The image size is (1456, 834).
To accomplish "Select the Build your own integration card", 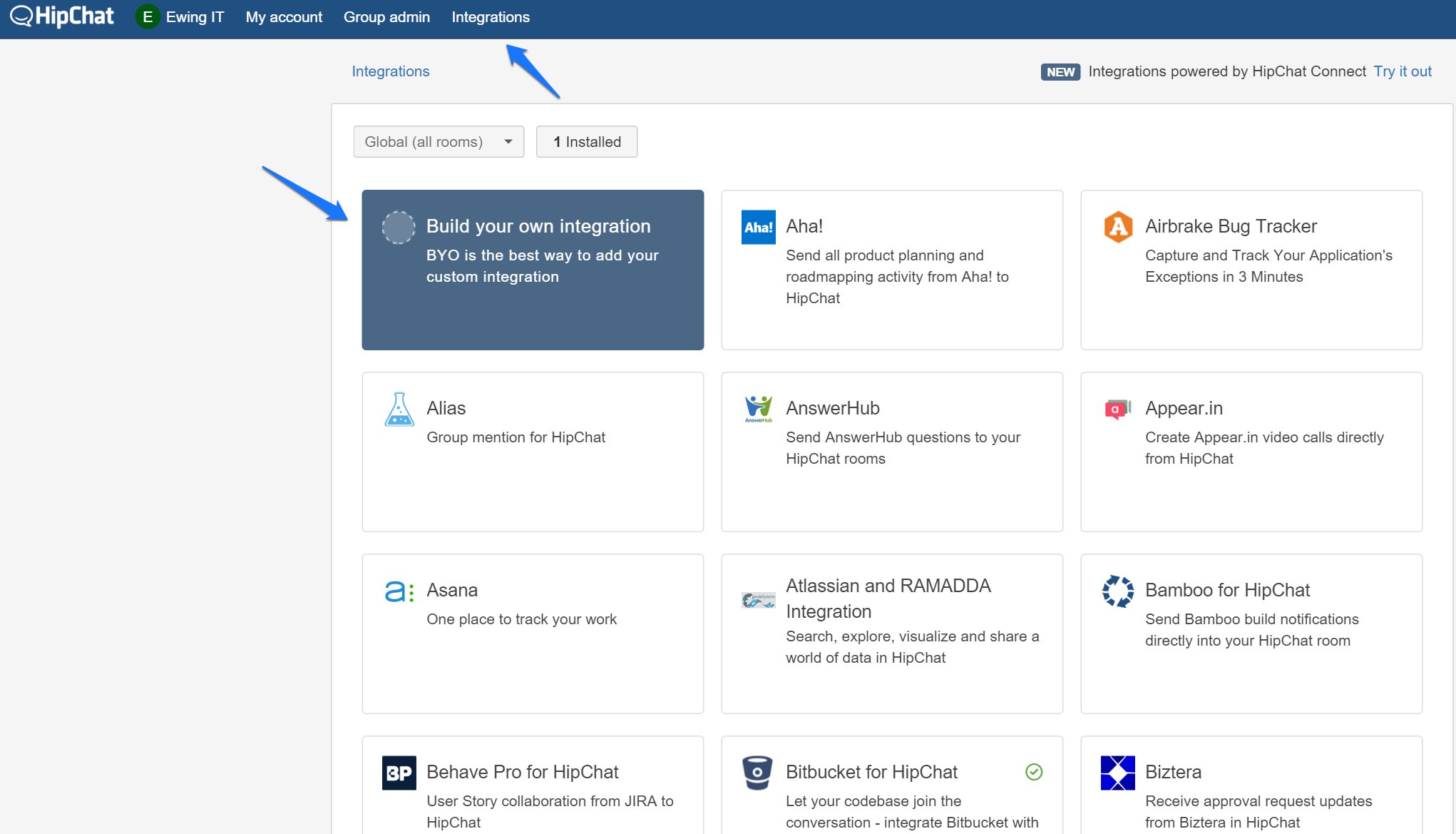I will (x=532, y=270).
